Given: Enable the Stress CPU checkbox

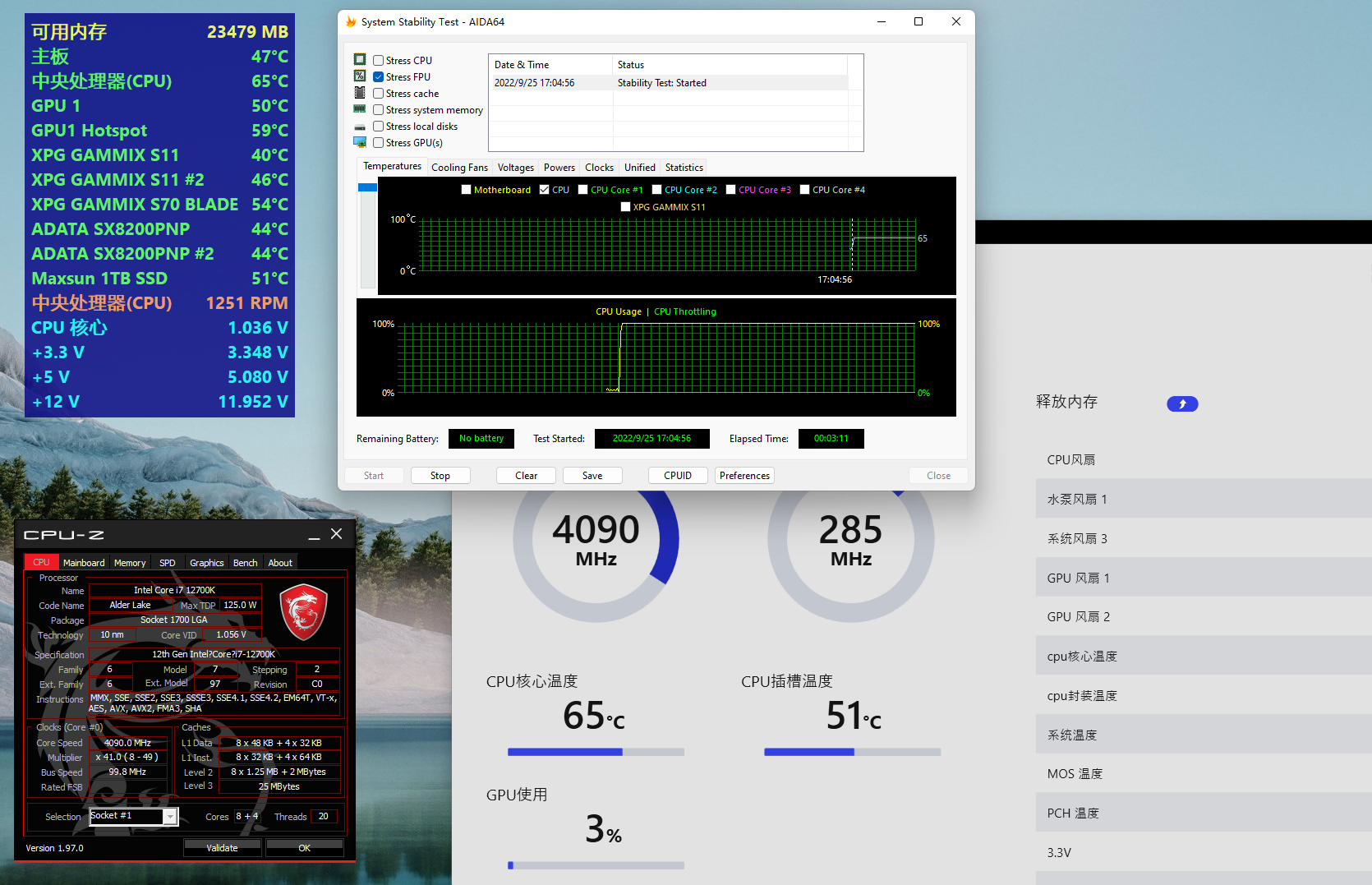Looking at the screenshot, I should [x=378, y=60].
